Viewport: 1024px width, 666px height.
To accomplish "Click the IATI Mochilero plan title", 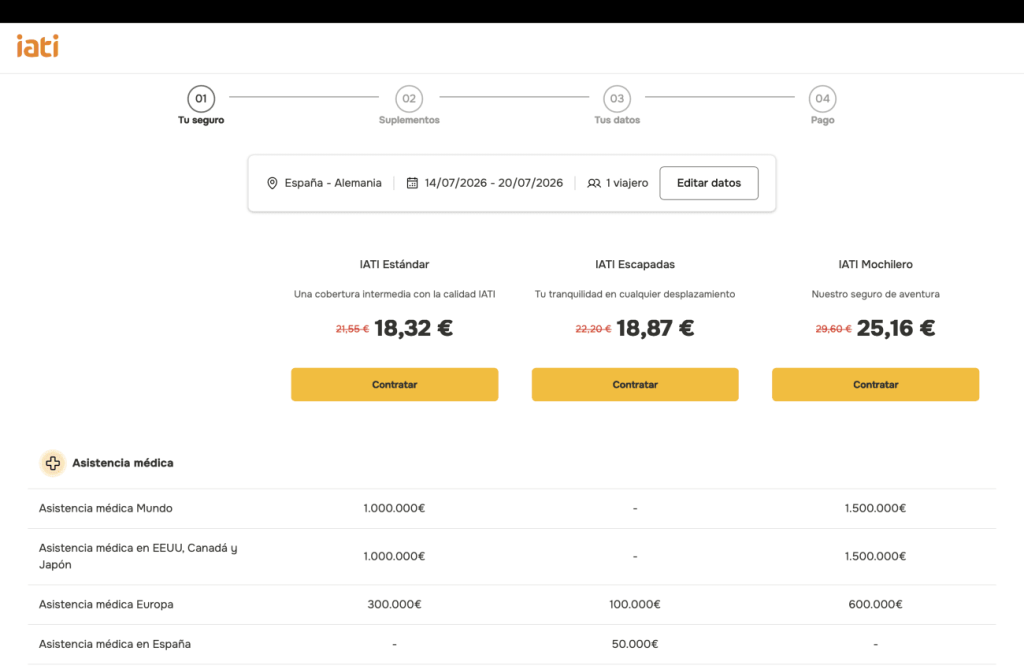I will pyautogui.click(x=875, y=264).
